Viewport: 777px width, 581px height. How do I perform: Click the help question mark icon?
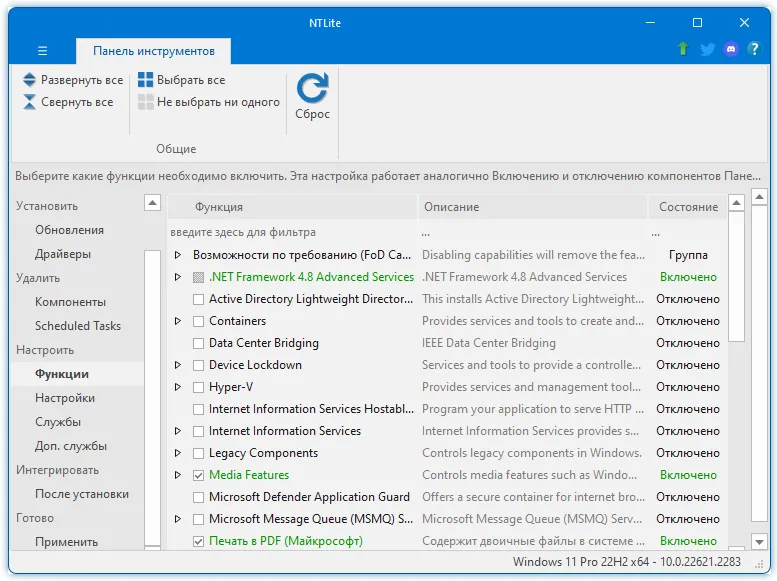(754, 49)
